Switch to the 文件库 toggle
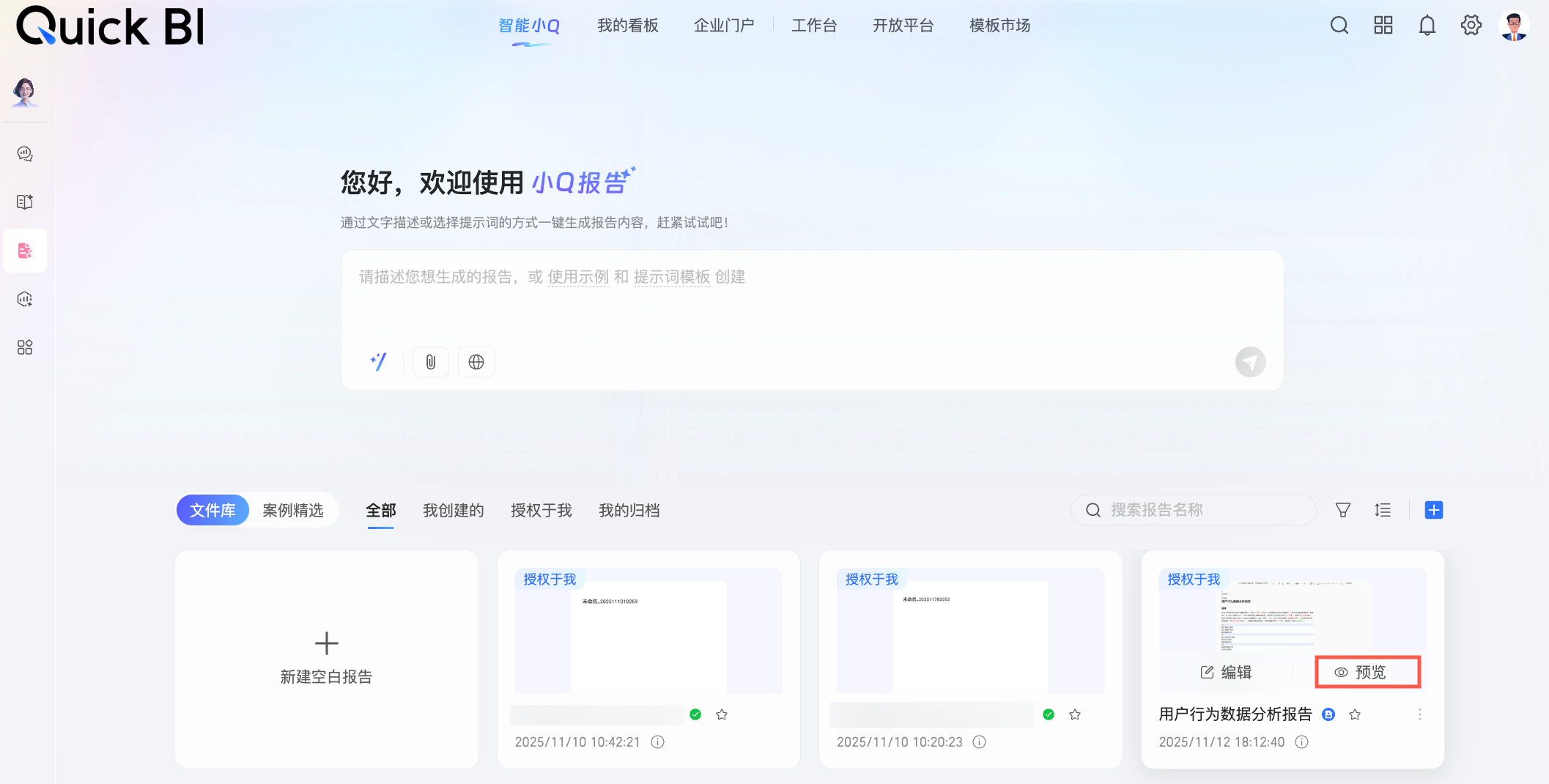This screenshot has width=1549, height=784. (212, 511)
